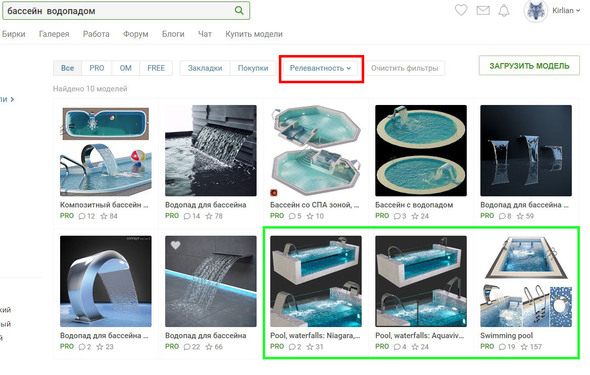Open messages envelope icon
The height and width of the screenshot is (375, 590).
483,11
